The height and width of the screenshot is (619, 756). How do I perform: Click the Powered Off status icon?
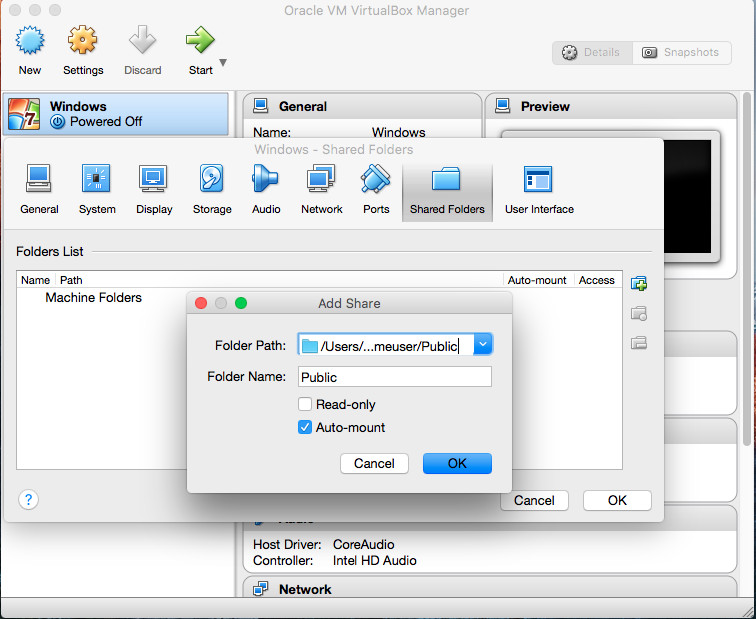57,121
